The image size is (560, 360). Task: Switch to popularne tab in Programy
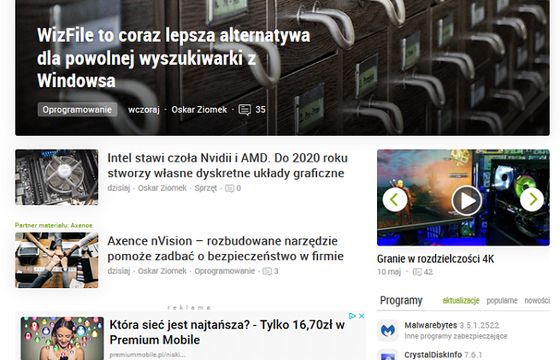[x=502, y=301]
